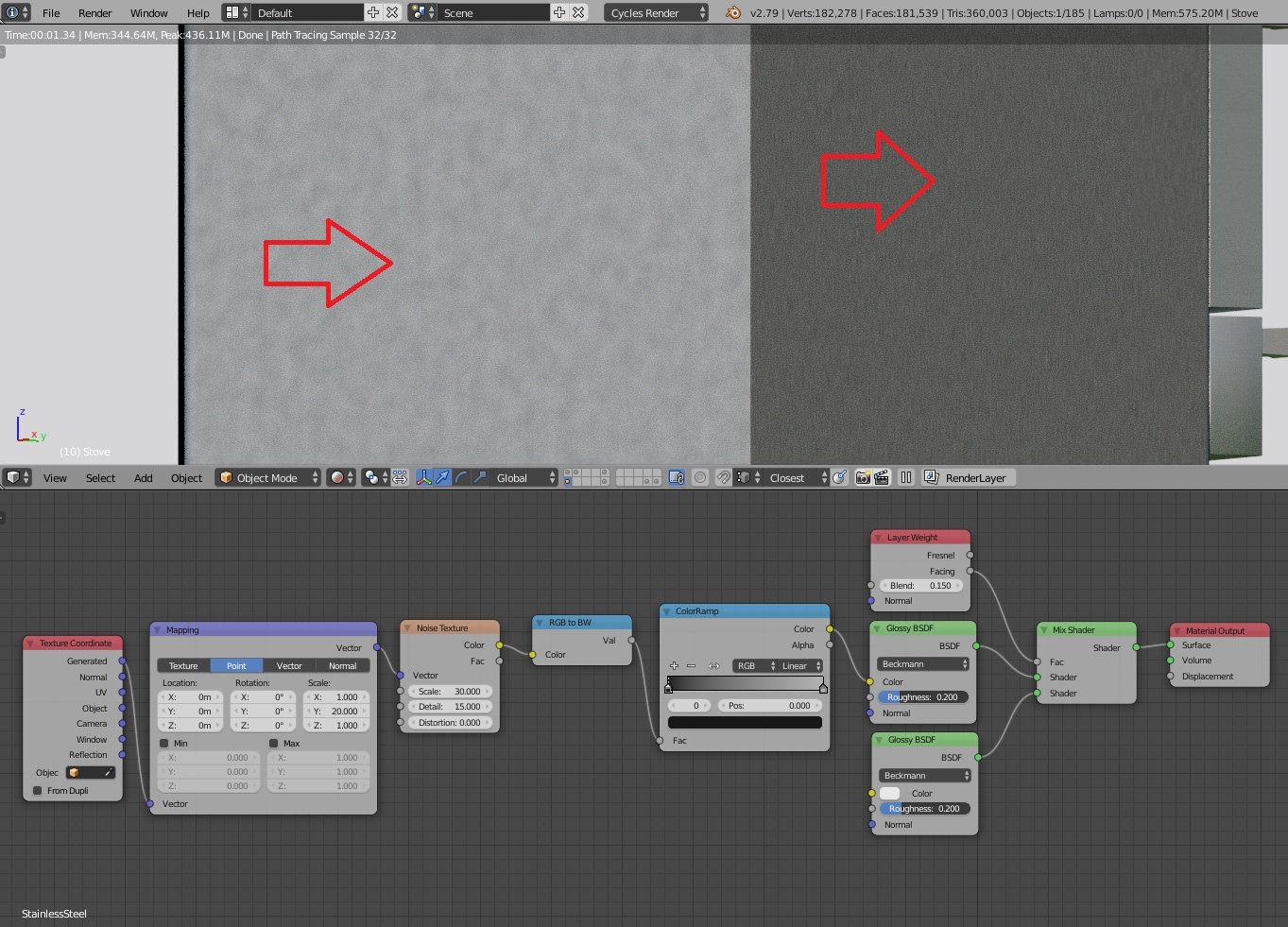1288x927 pixels.
Task: Open the Object Mode dropdown
Action: tap(267, 477)
